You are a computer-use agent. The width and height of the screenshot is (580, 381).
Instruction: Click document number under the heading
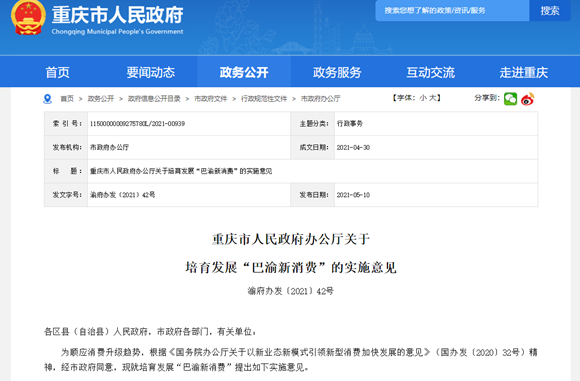tap(291, 291)
